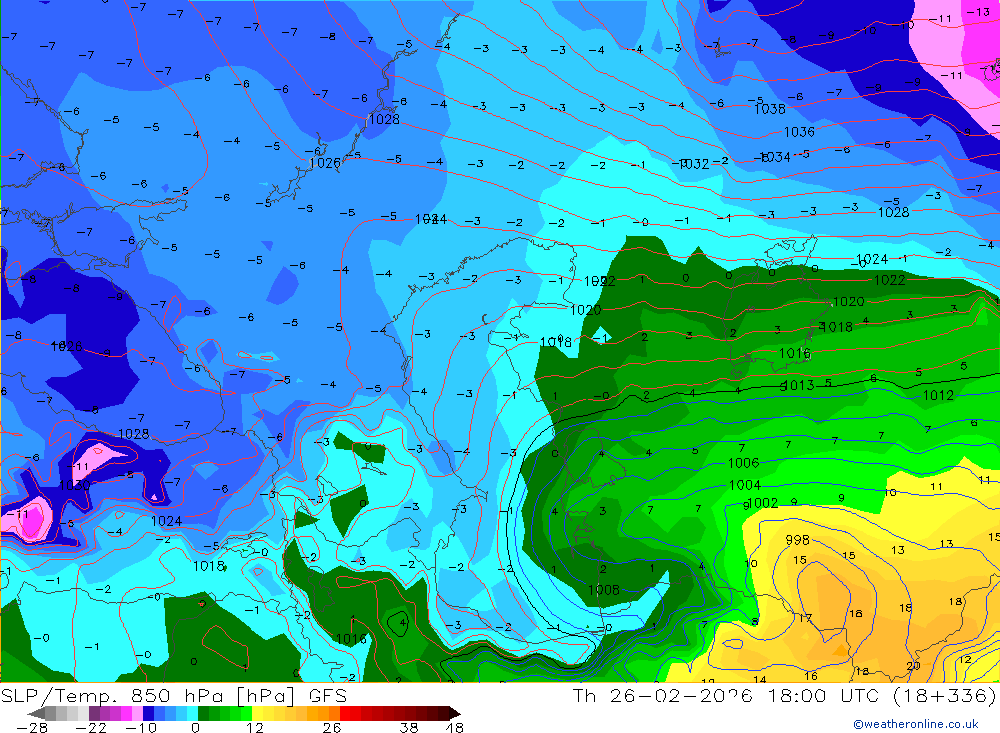Click the 1002 isobar label
Screen dimensions: 1000x733
[763, 503]
